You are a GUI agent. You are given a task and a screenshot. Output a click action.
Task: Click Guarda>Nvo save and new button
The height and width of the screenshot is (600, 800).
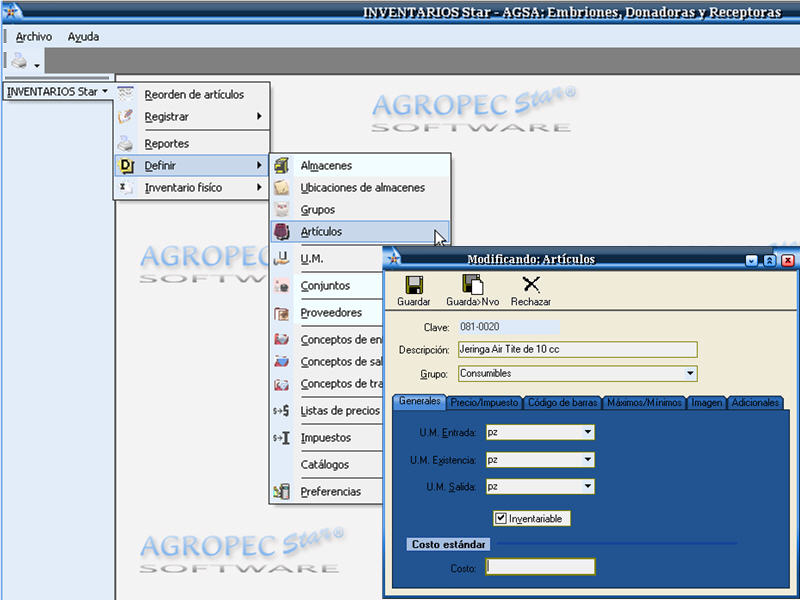[x=472, y=291]
